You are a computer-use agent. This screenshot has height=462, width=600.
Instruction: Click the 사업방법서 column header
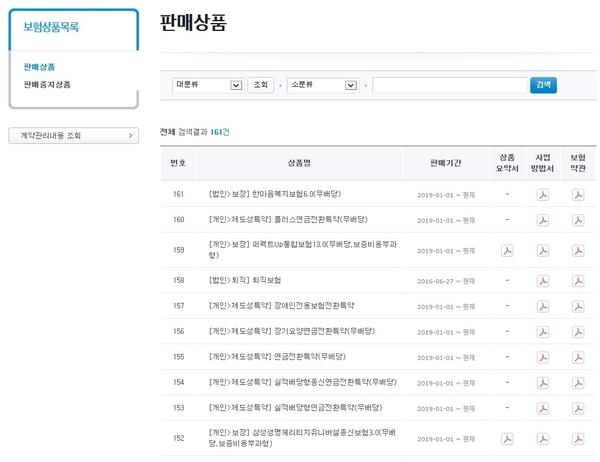click(x=543, y=163)
